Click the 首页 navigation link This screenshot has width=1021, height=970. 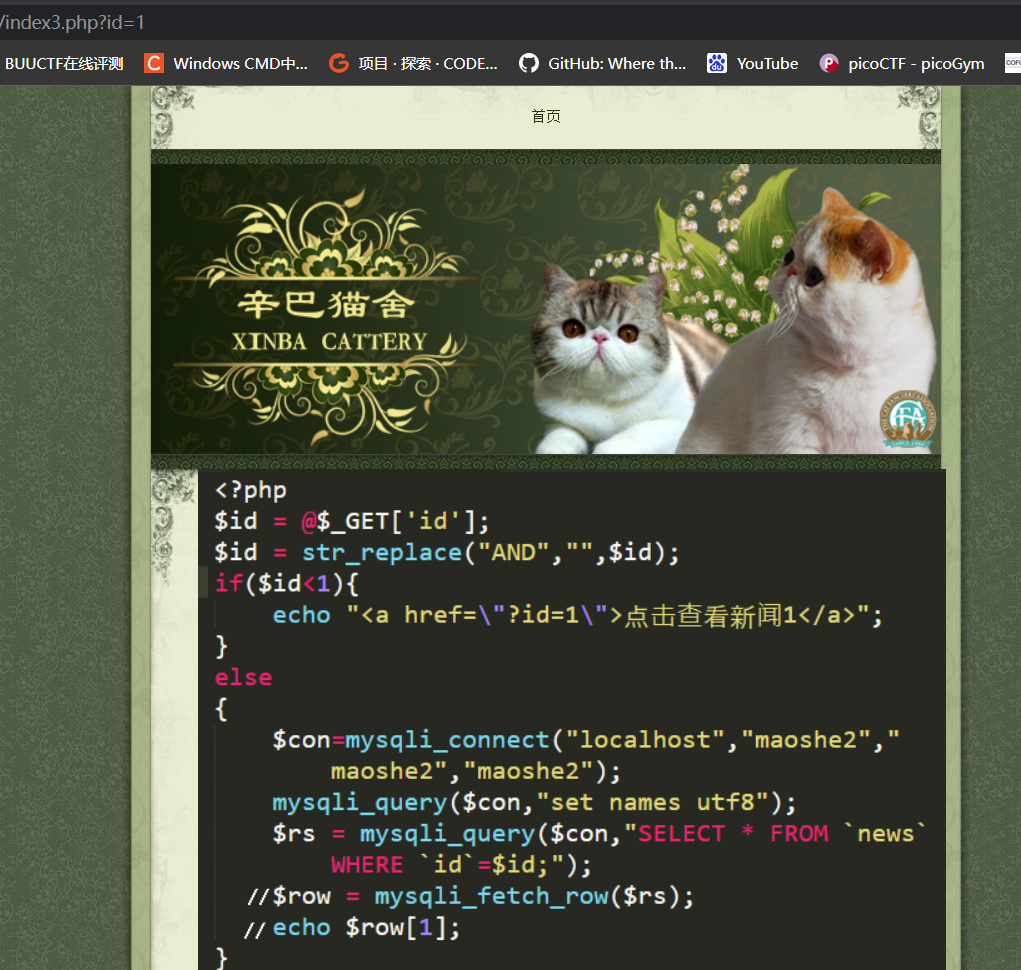546,117
